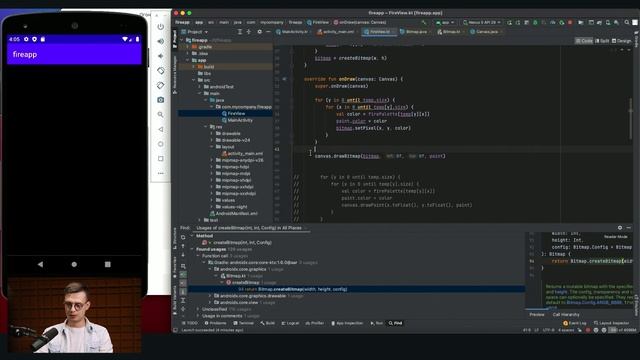Open the Logcat tool window
640x360 pixels.
pos(290,323)
